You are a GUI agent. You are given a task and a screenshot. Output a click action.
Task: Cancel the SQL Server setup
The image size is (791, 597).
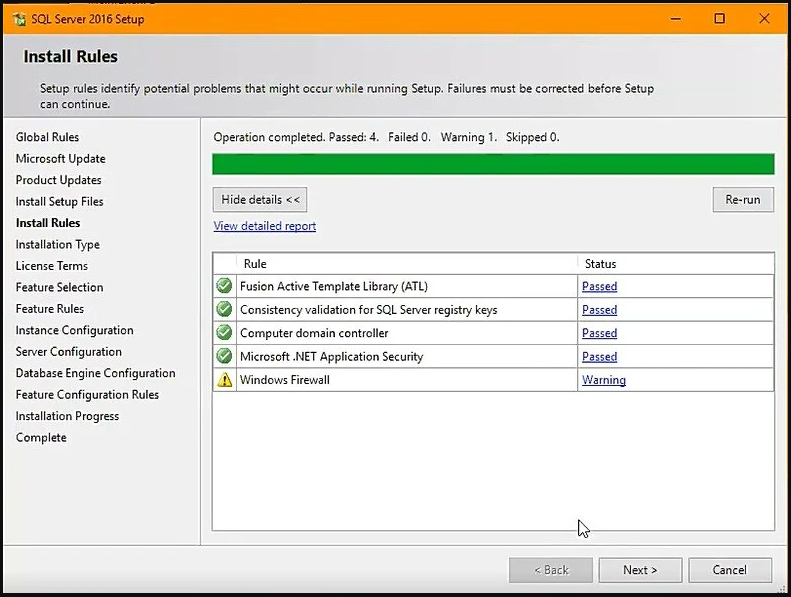click(729, 570)
